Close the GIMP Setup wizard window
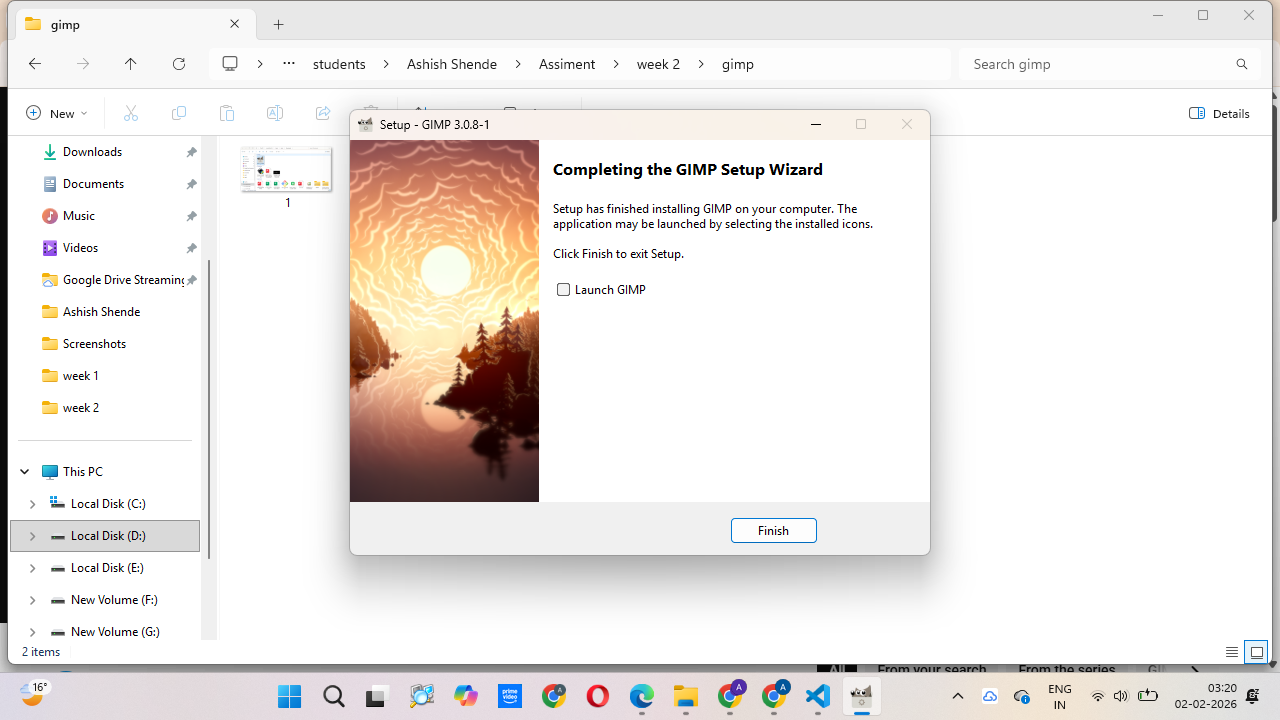Image resolution: width=1280 pixels, height=720 pixels. click(907, 125)
